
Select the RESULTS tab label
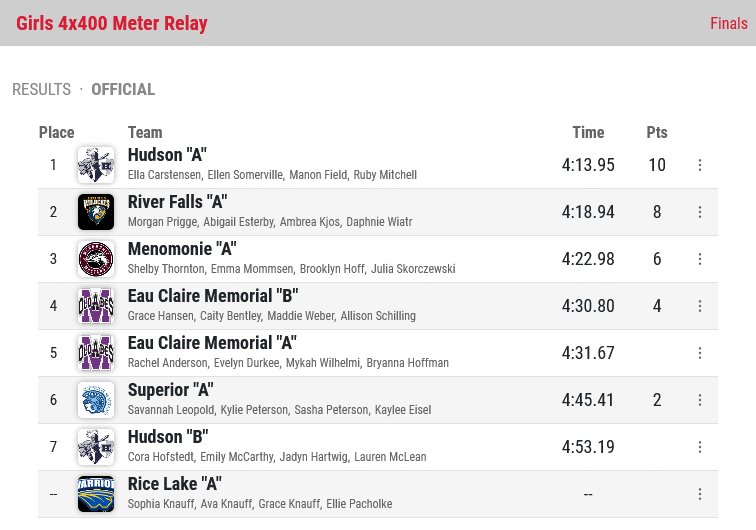(x=41, y=89)
